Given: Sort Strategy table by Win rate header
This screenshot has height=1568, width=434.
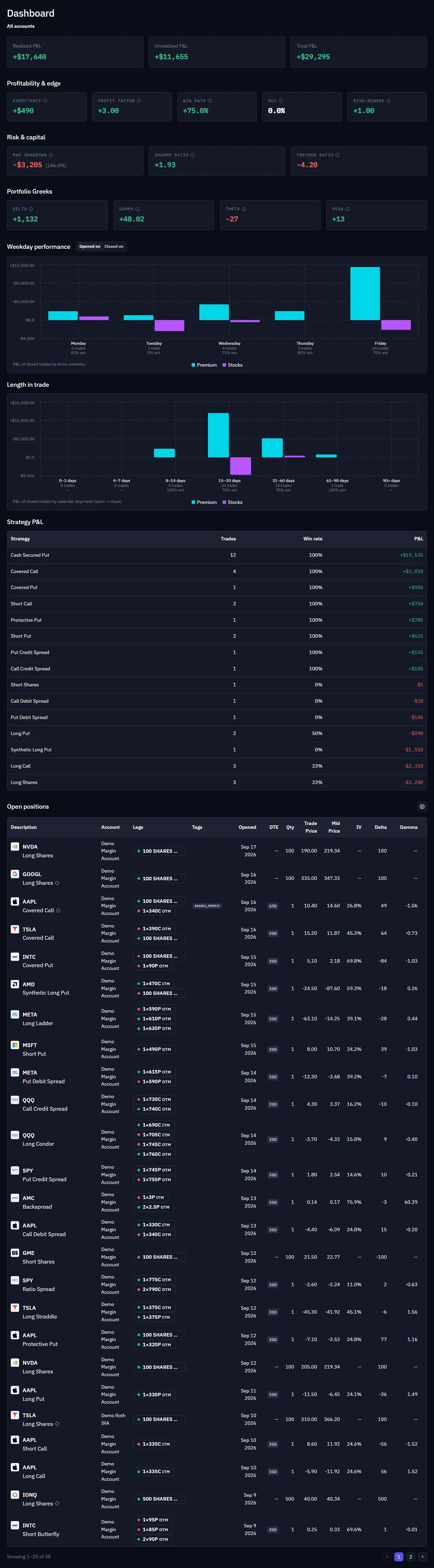Looking at the screenshot, I should 313,539.
